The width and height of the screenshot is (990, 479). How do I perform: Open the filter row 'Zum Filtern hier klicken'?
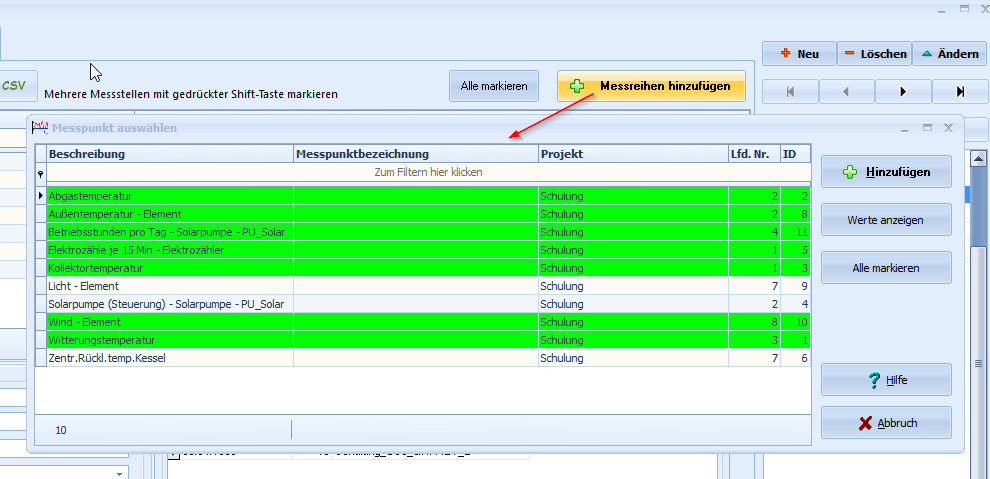coord(428,172)
